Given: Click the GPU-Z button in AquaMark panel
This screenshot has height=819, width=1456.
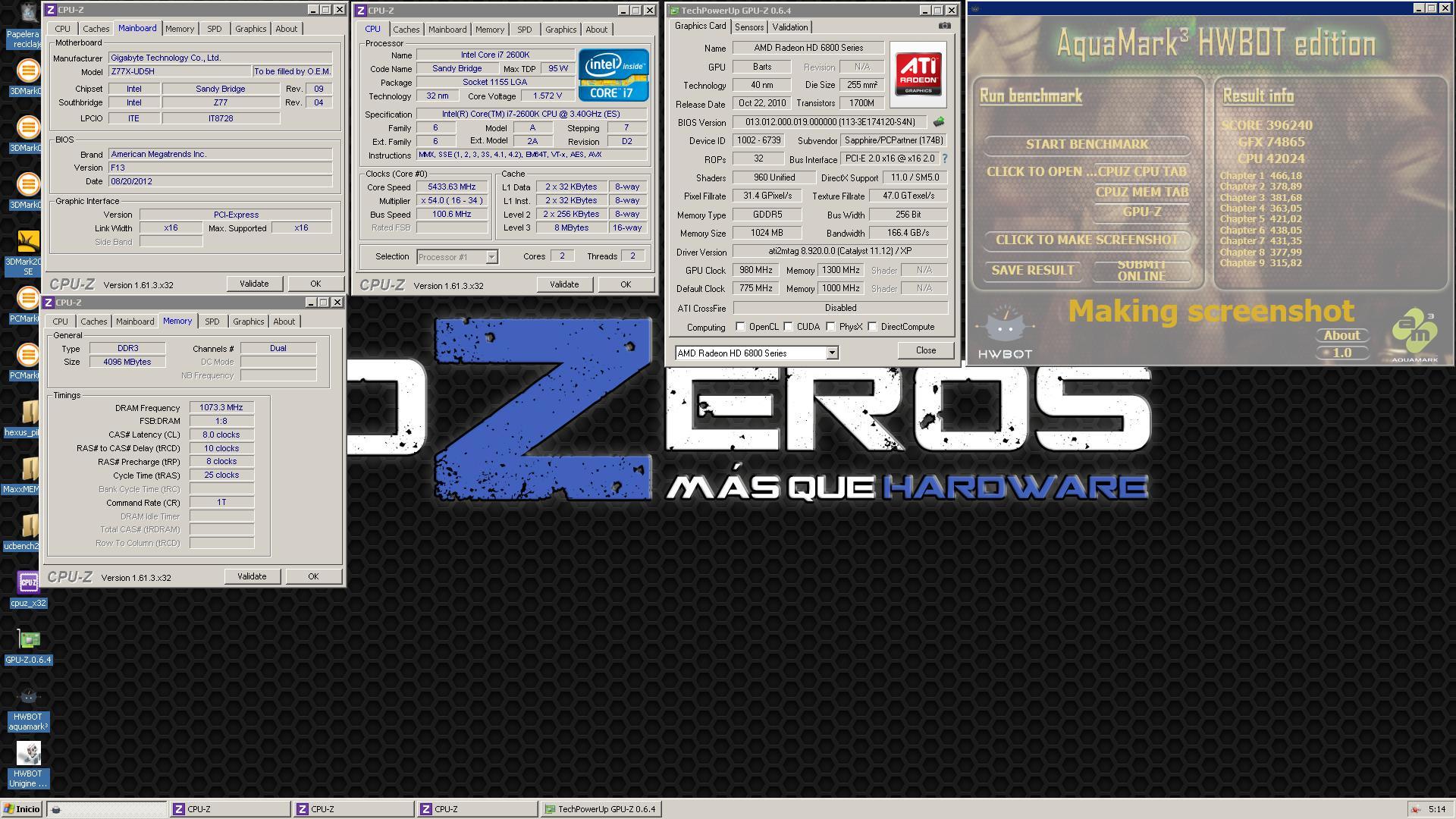Looking at the screenshot, I should pyautogui.click(x=1141, y=212).
